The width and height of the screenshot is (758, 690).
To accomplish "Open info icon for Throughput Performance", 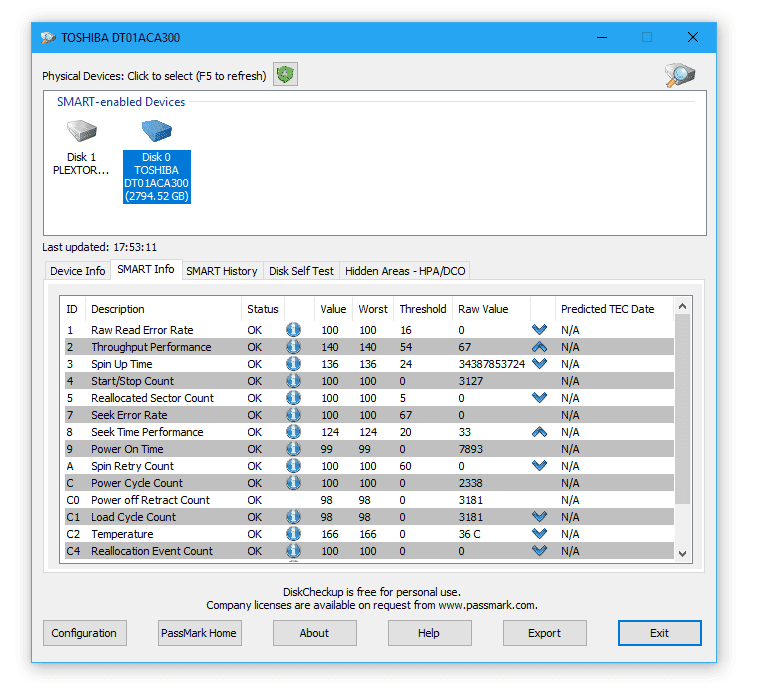I will [293, 347].
